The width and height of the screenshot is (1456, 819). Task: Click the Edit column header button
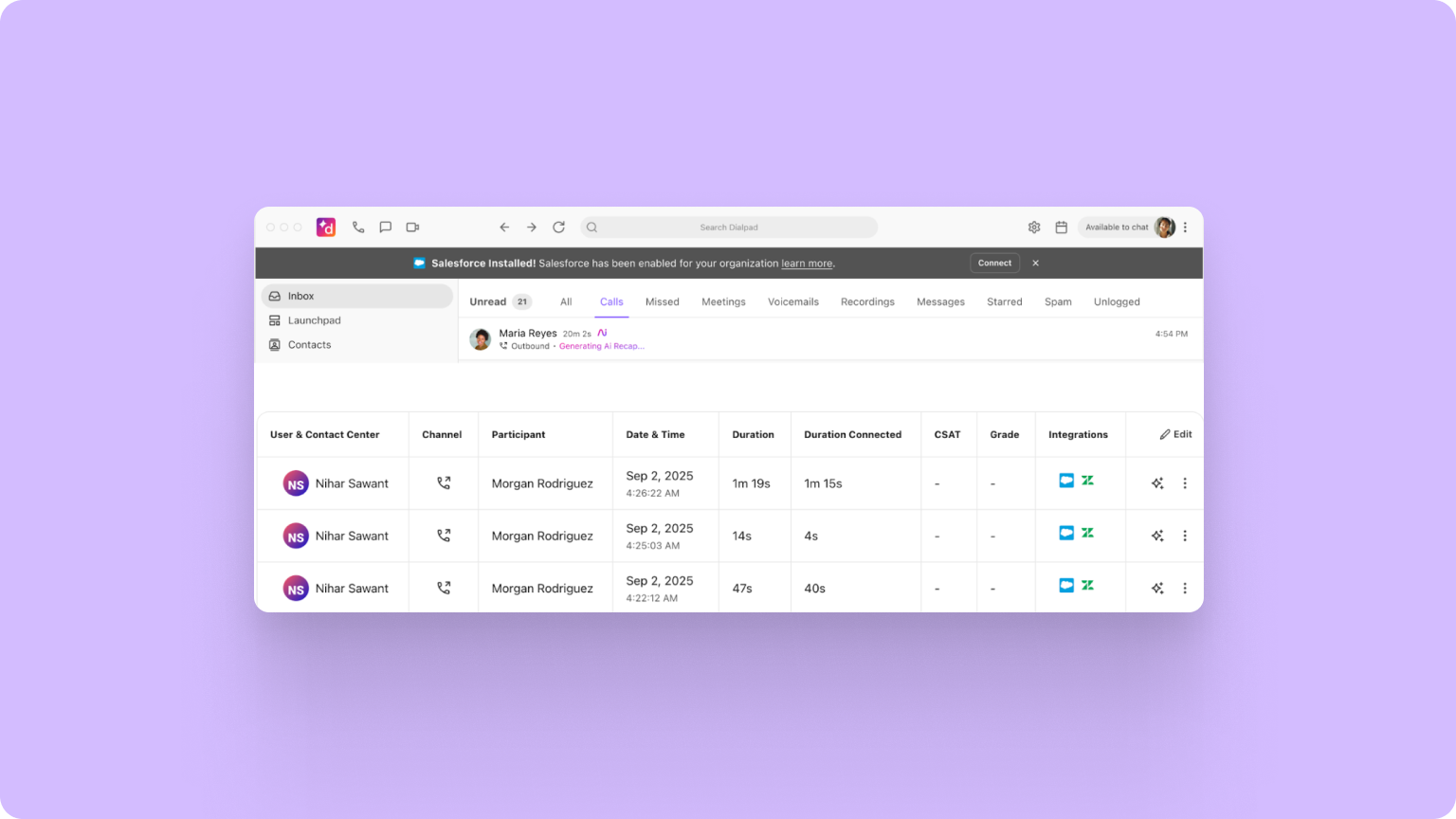(1175, 433)
